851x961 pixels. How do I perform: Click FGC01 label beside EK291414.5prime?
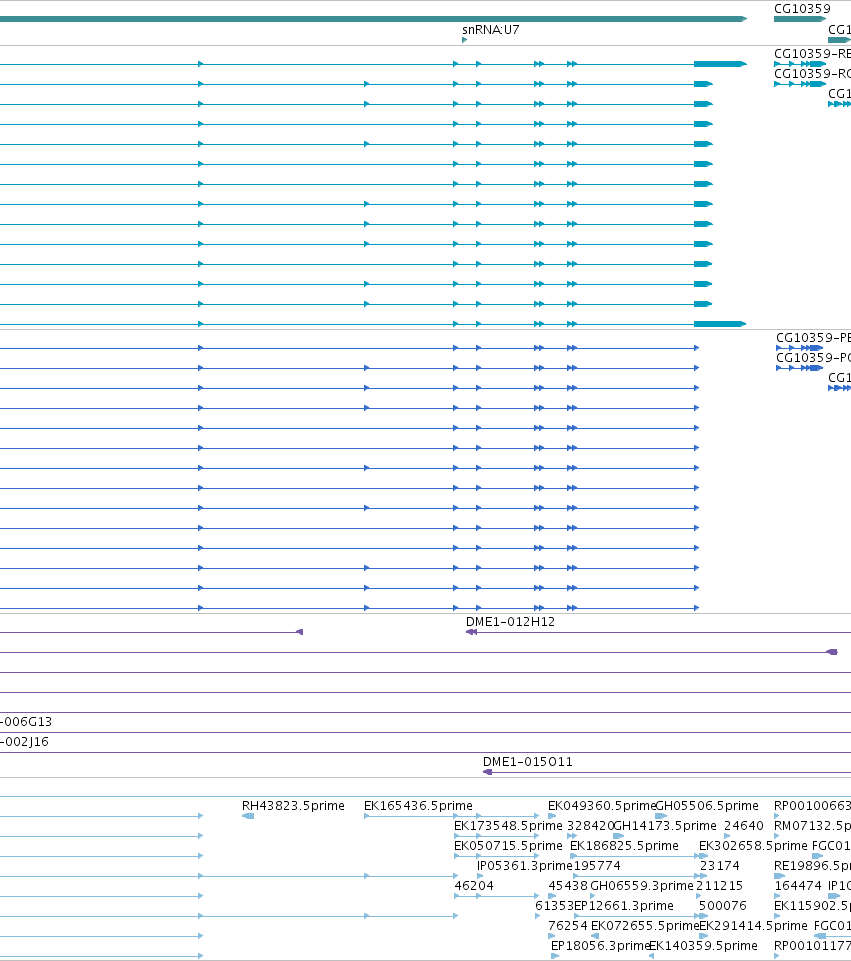point(832,925)
